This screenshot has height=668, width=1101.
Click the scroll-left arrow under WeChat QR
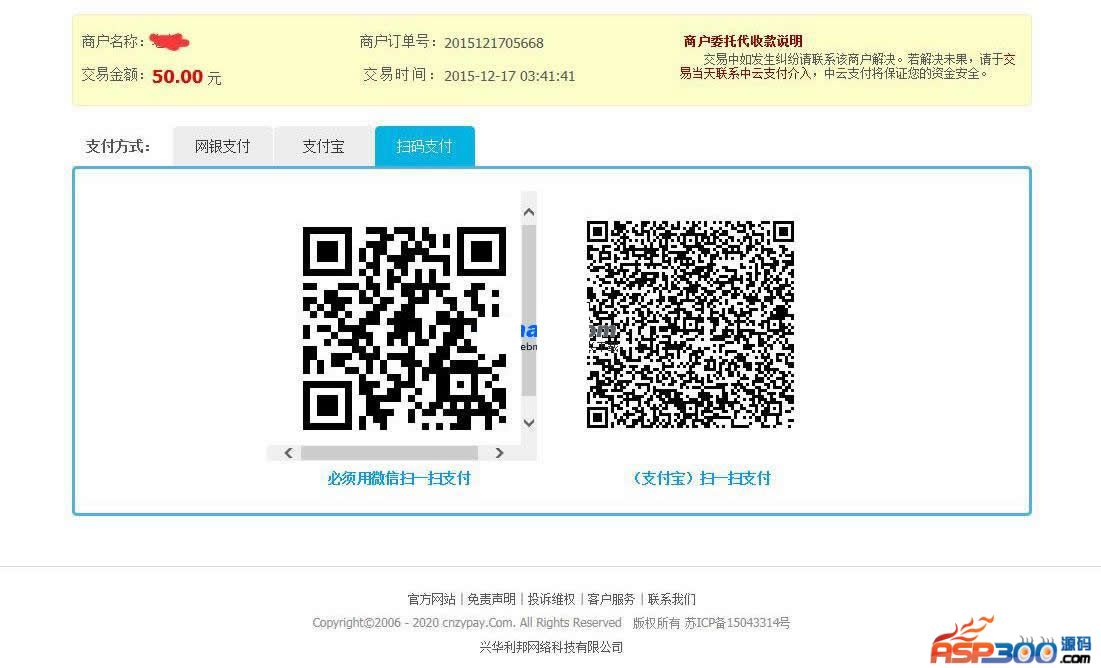point(288,453)
